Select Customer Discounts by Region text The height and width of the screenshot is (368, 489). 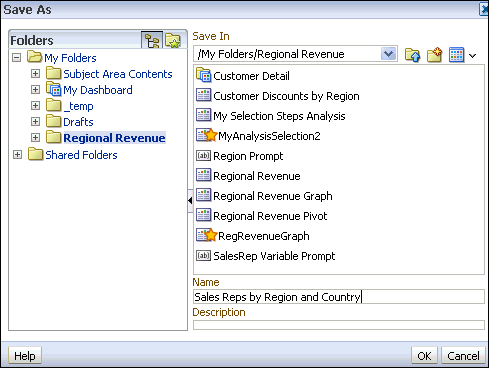pos(286,96)
